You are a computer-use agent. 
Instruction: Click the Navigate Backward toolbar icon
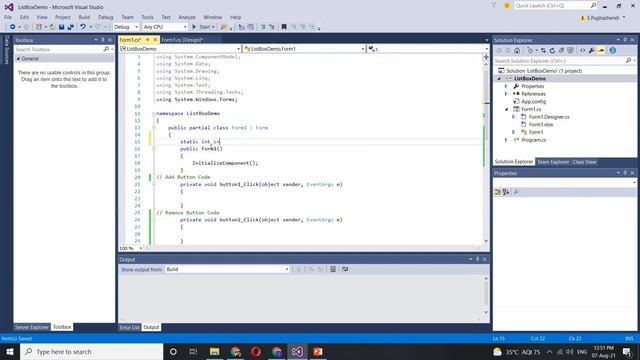pyautogui.click(x=13, y=27)
